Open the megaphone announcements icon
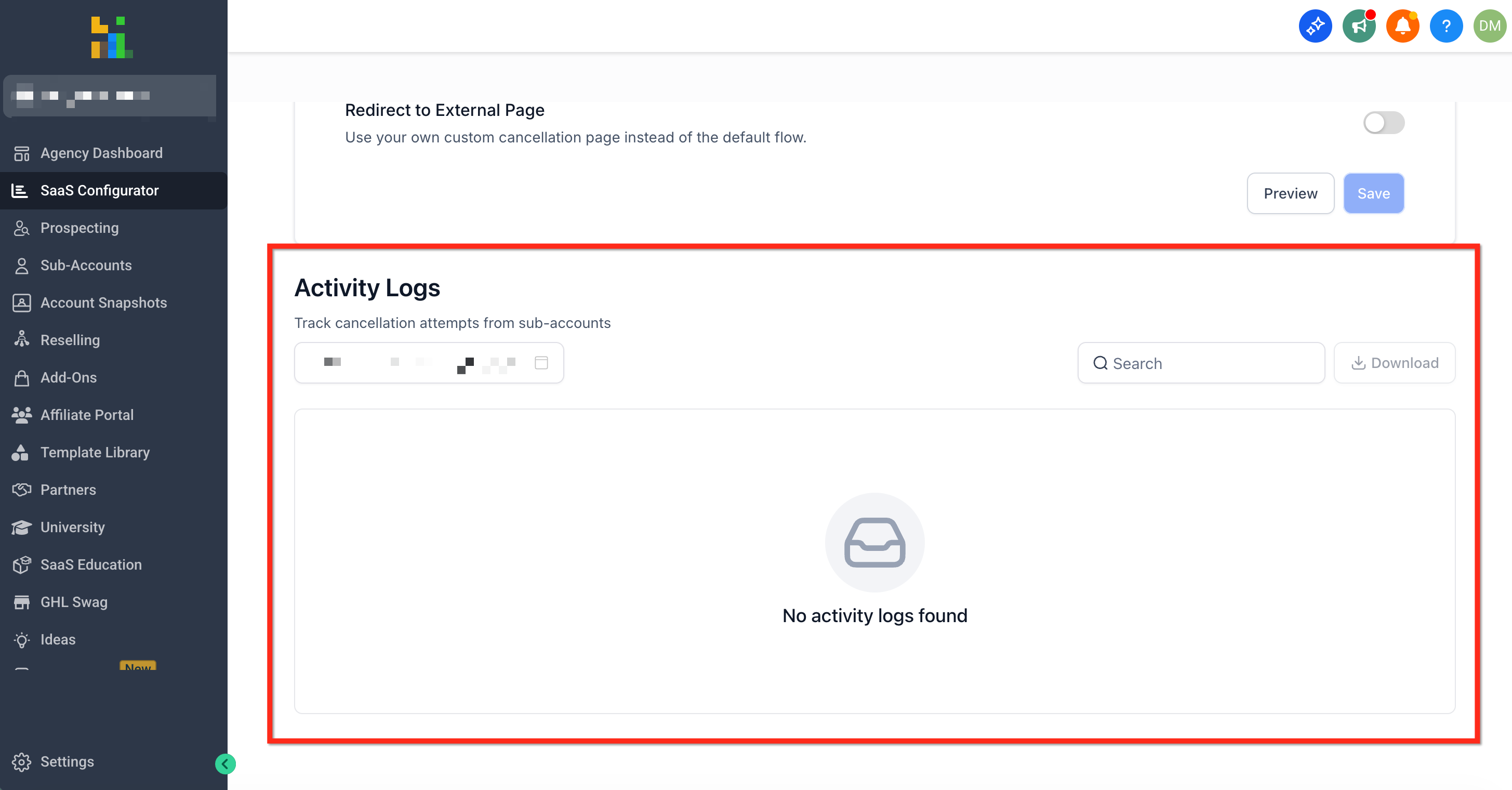This screenshot has height=790, width=1512. [1359, 26]
